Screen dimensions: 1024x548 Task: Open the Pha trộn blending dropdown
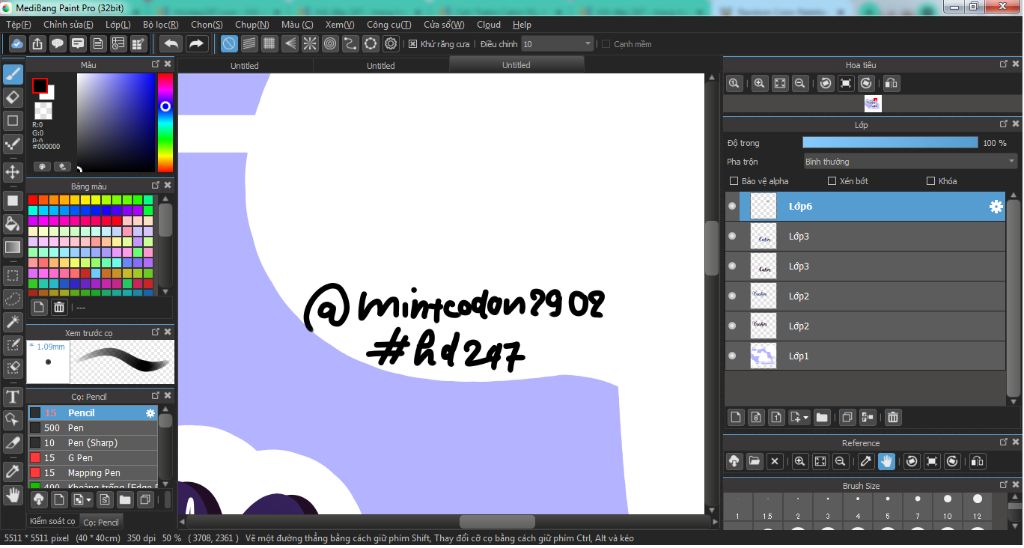point(910,161)
